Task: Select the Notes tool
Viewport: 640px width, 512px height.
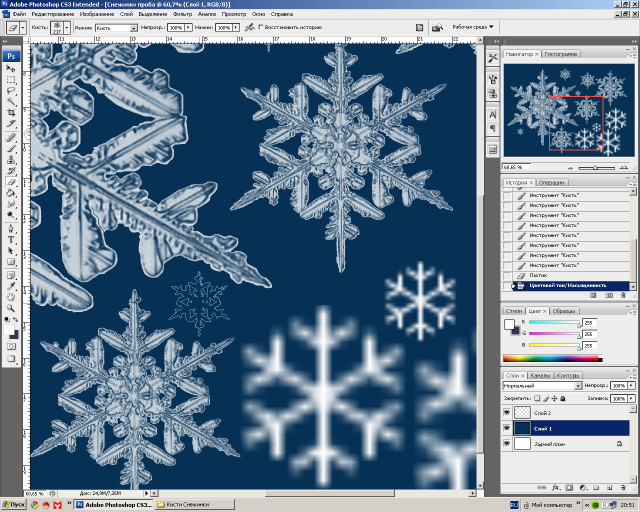Action: click(11, 275)
